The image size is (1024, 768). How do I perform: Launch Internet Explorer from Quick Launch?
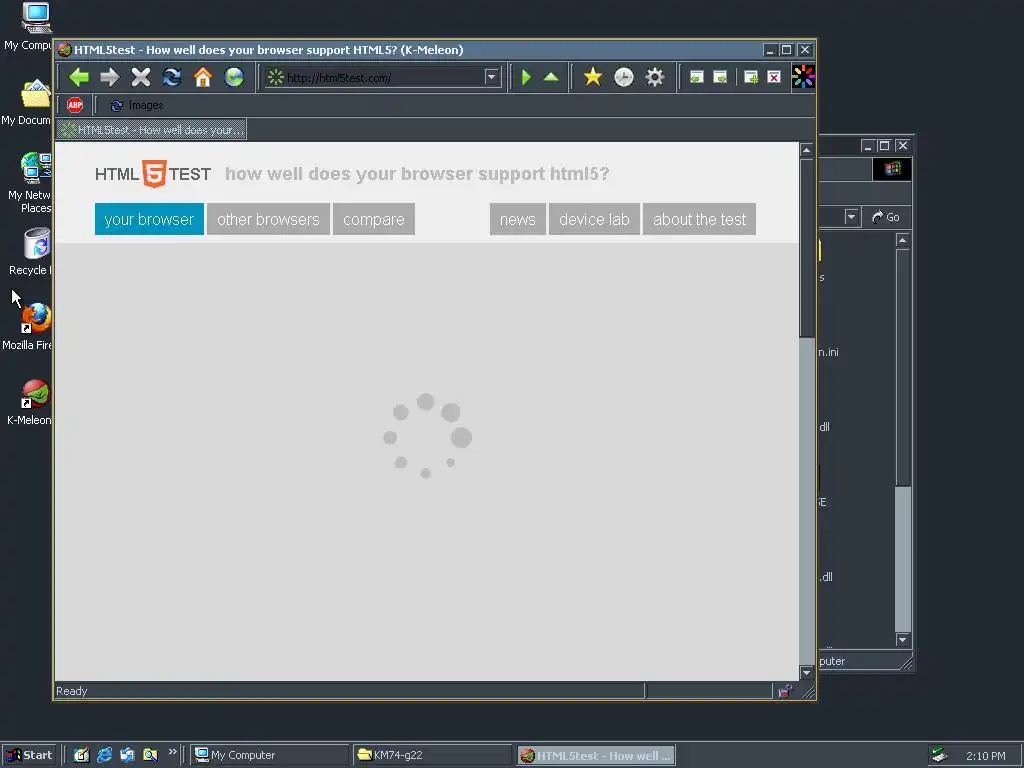click(104, 755)
